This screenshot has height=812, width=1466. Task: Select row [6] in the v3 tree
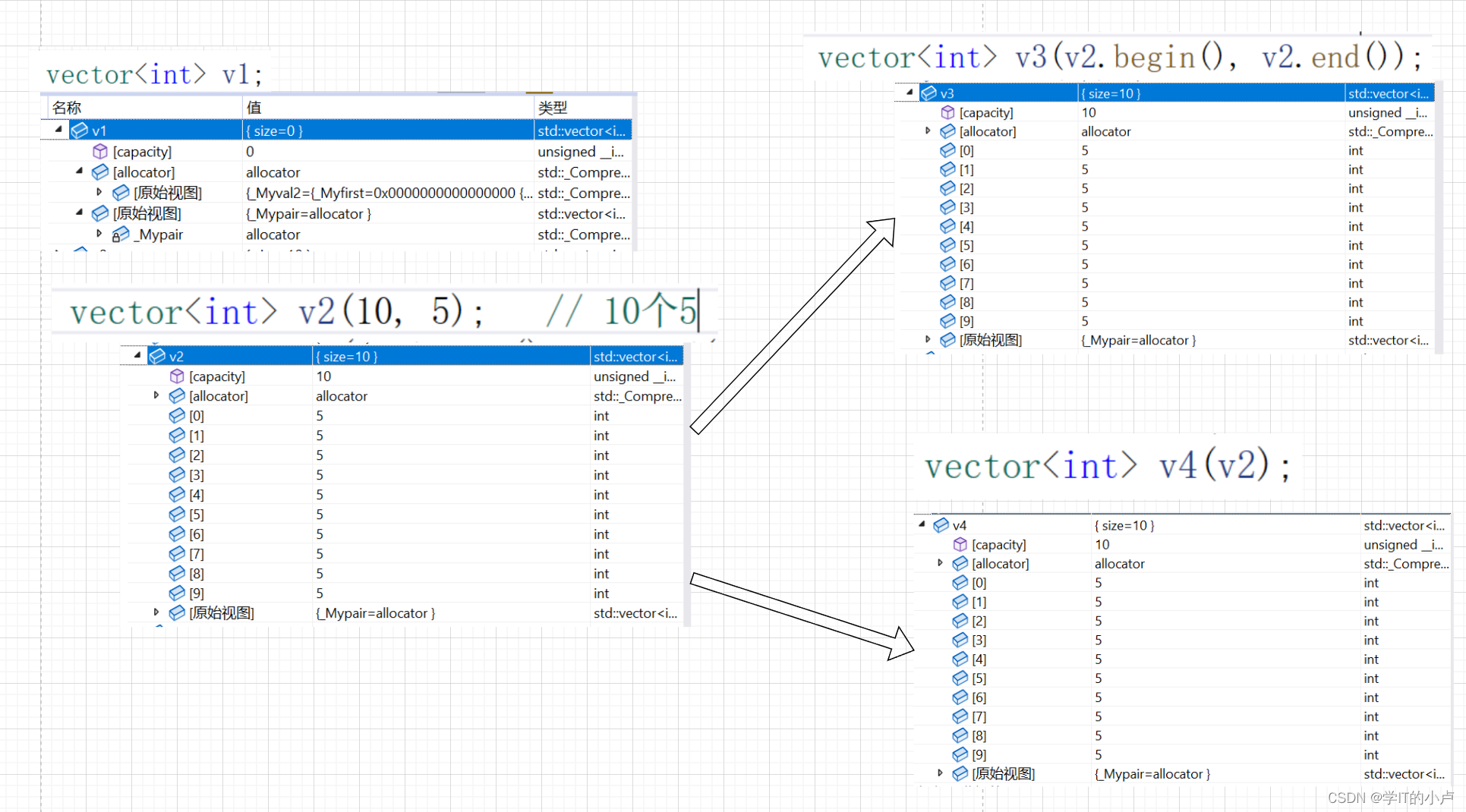click(1168, 264)
